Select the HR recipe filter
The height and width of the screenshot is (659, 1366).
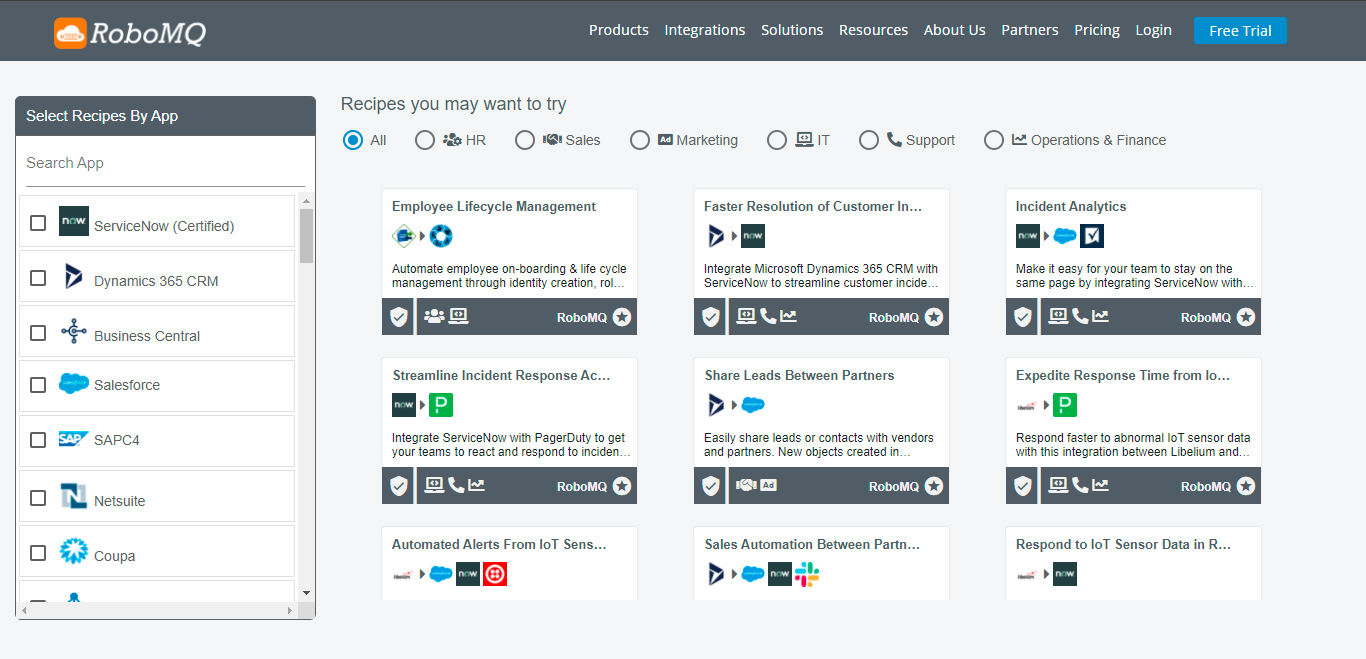click(425, 140)
